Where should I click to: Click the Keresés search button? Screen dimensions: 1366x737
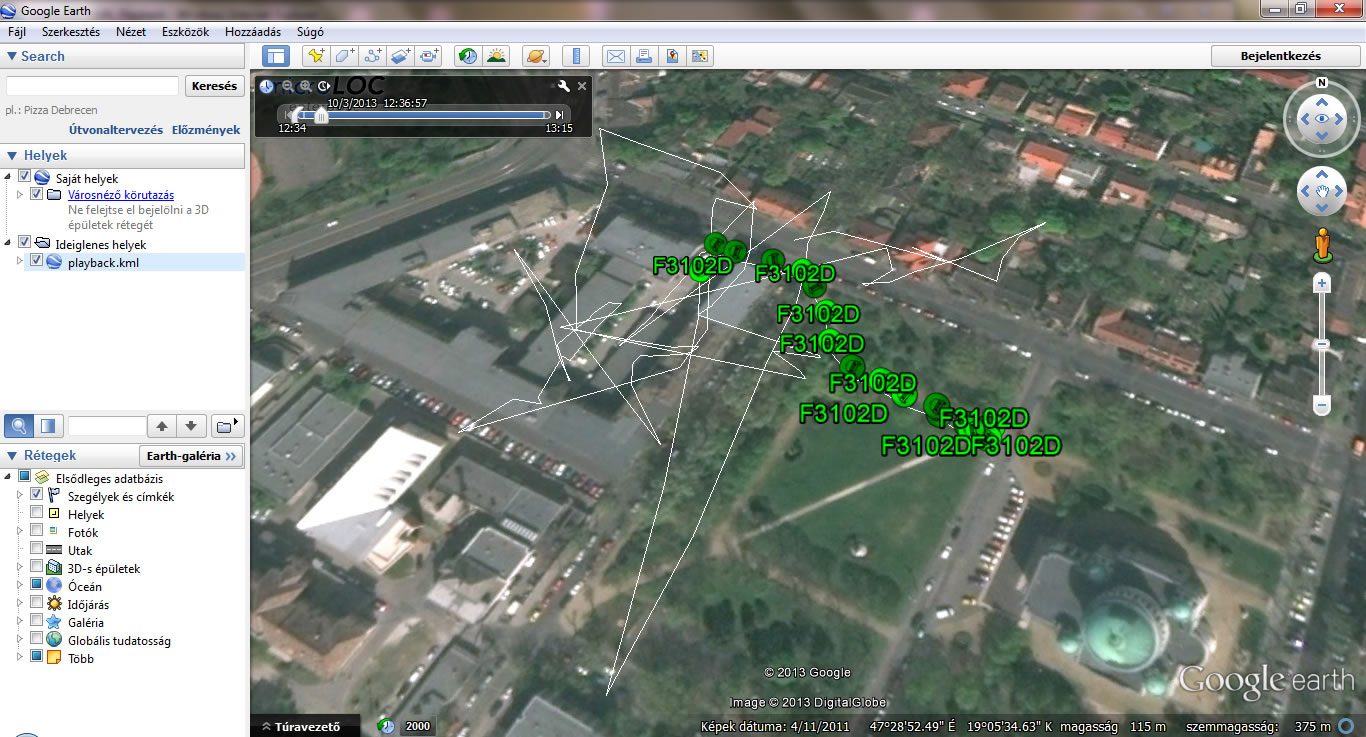click(x=214, y=86)
